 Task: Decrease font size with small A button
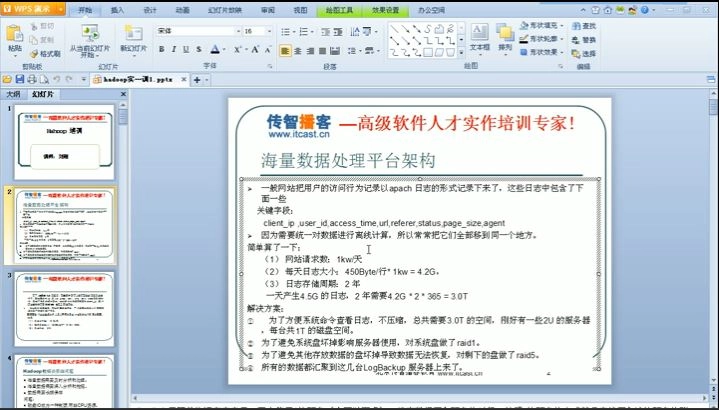(268, 50)
